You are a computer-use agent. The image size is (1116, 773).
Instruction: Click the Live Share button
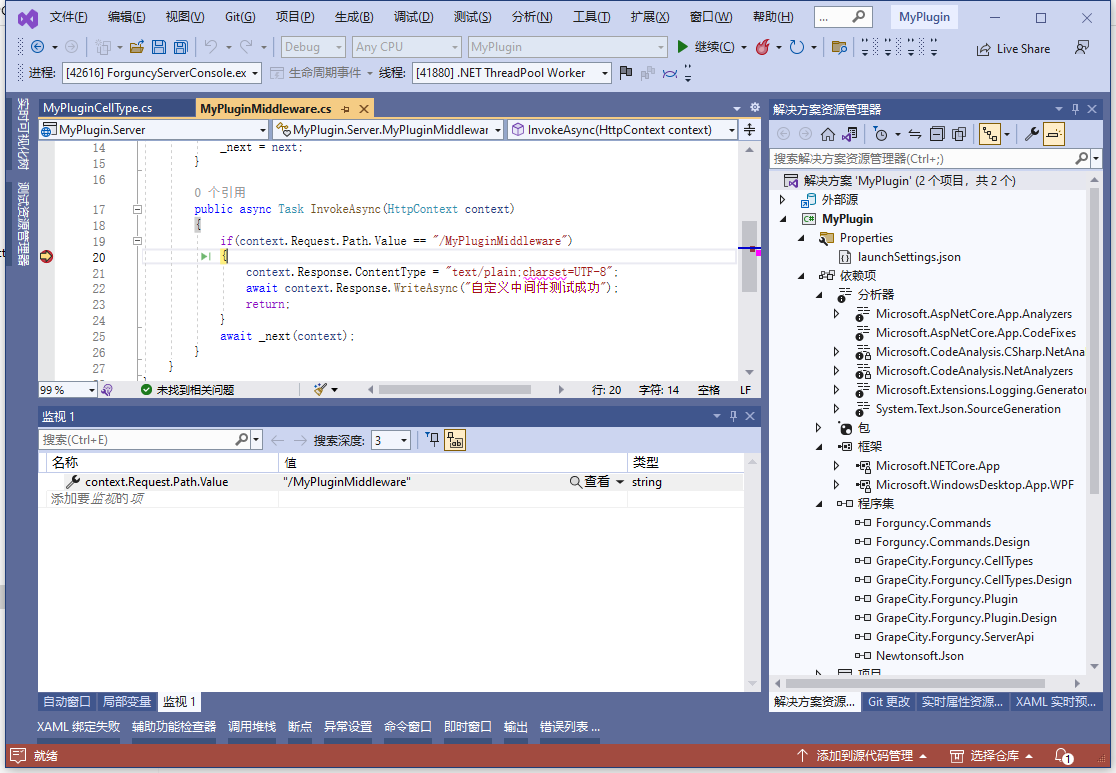coord(1014,48)
